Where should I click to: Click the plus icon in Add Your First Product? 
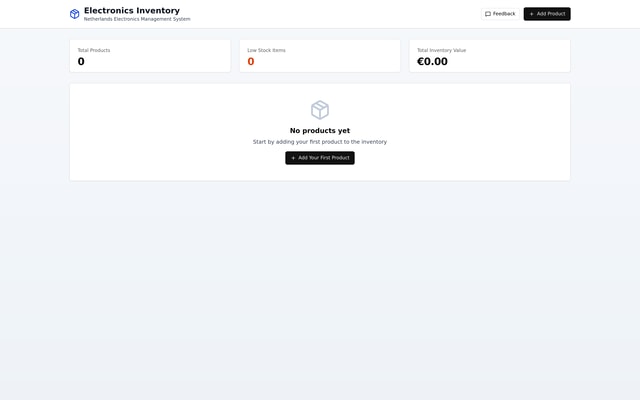(x=293, y=158)
